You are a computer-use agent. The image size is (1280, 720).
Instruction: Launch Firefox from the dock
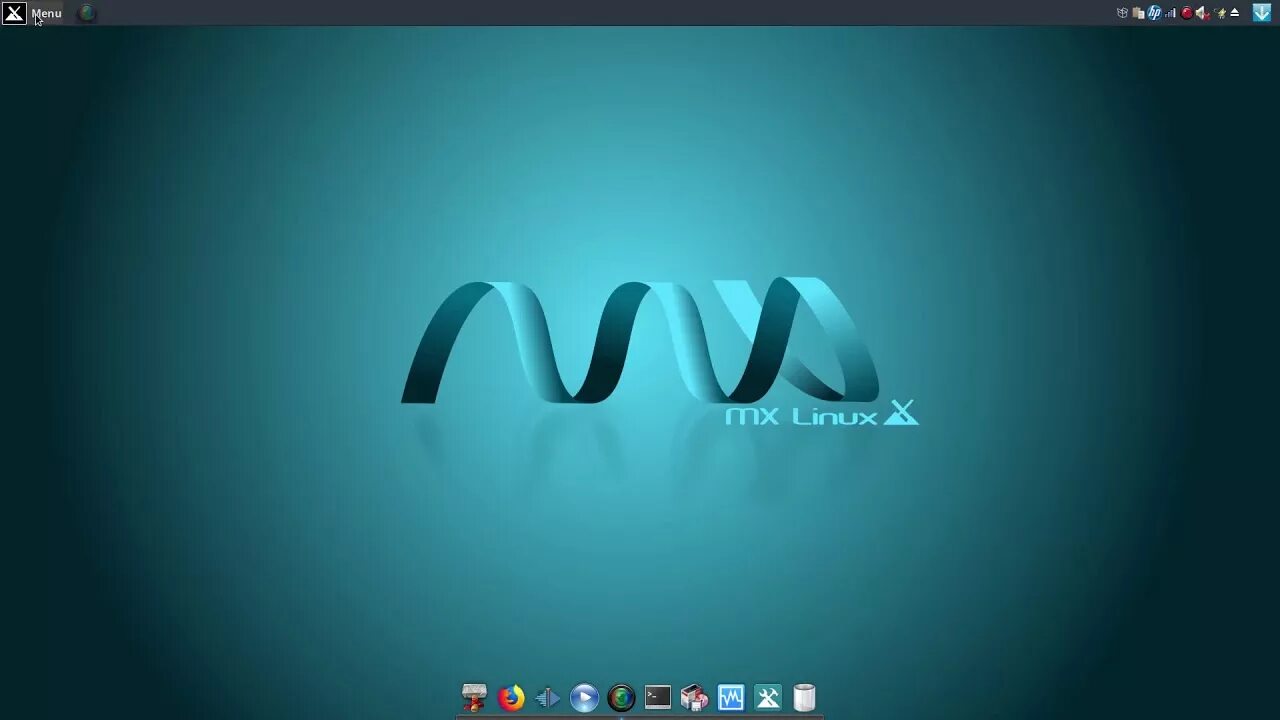coord(511,697)
